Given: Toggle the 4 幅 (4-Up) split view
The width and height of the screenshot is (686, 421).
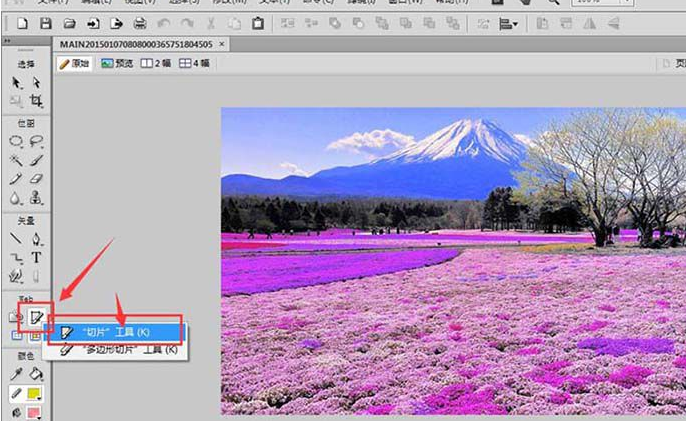Looking at the screenshot, I should 194,63.
